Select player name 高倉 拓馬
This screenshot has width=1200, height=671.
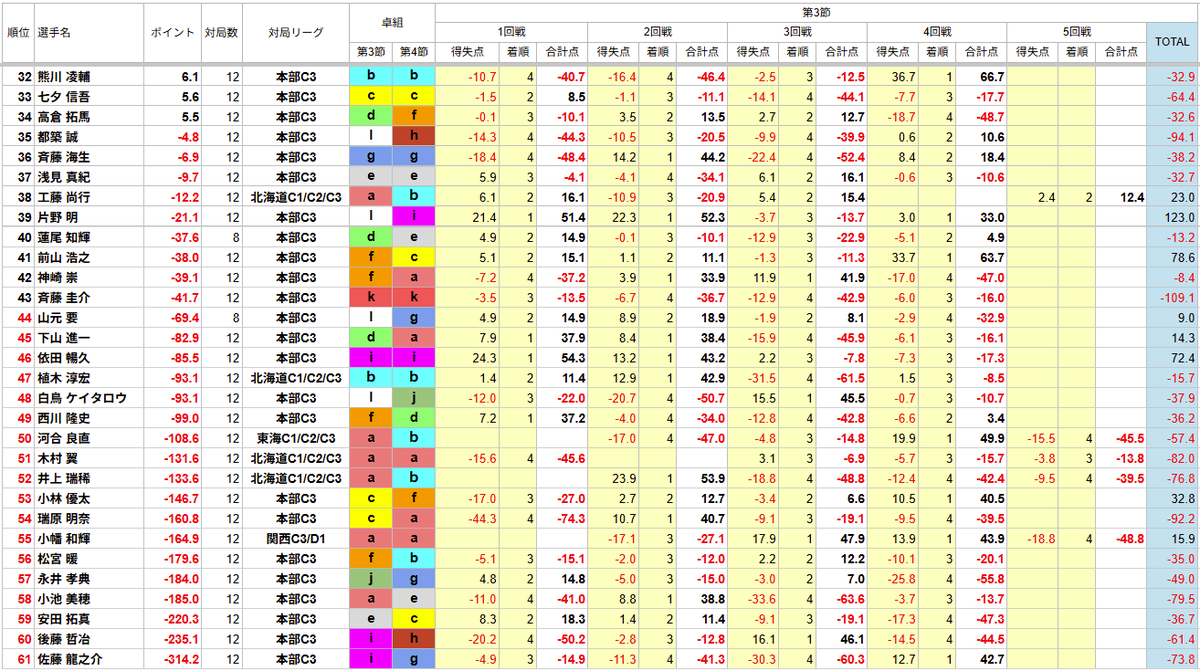point(64,116)
